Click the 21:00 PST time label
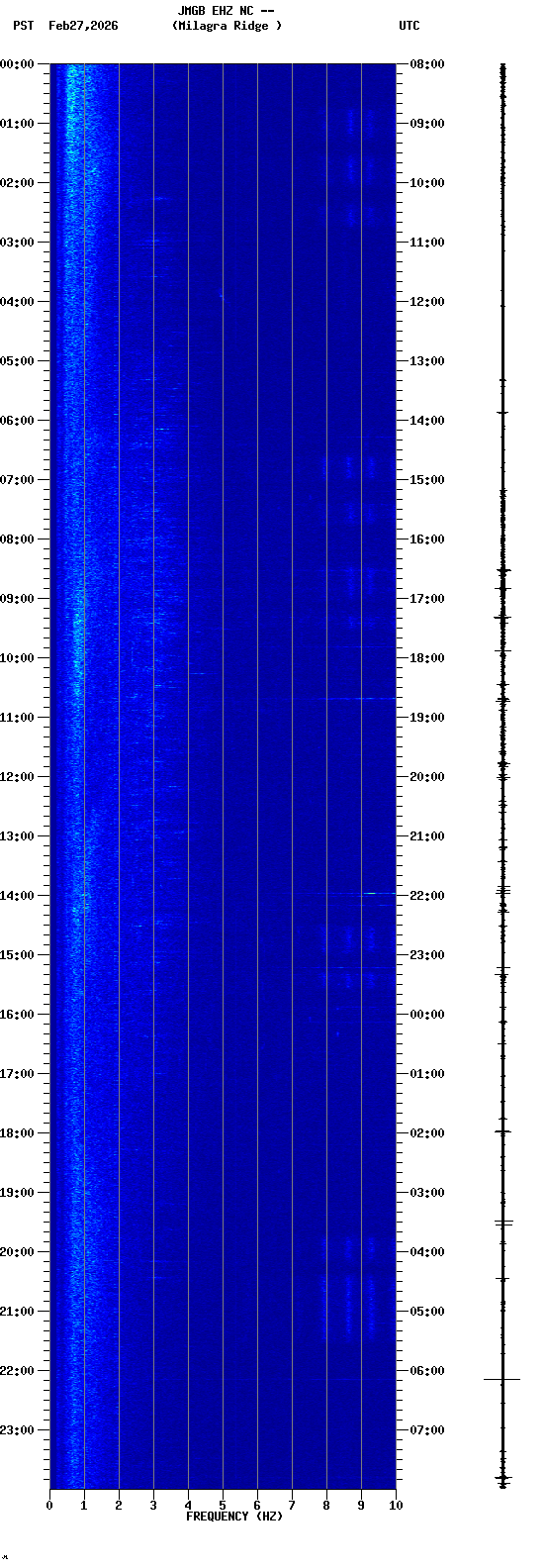The height and width of the screenshot is (1568, 546). tap(17, 1312)
